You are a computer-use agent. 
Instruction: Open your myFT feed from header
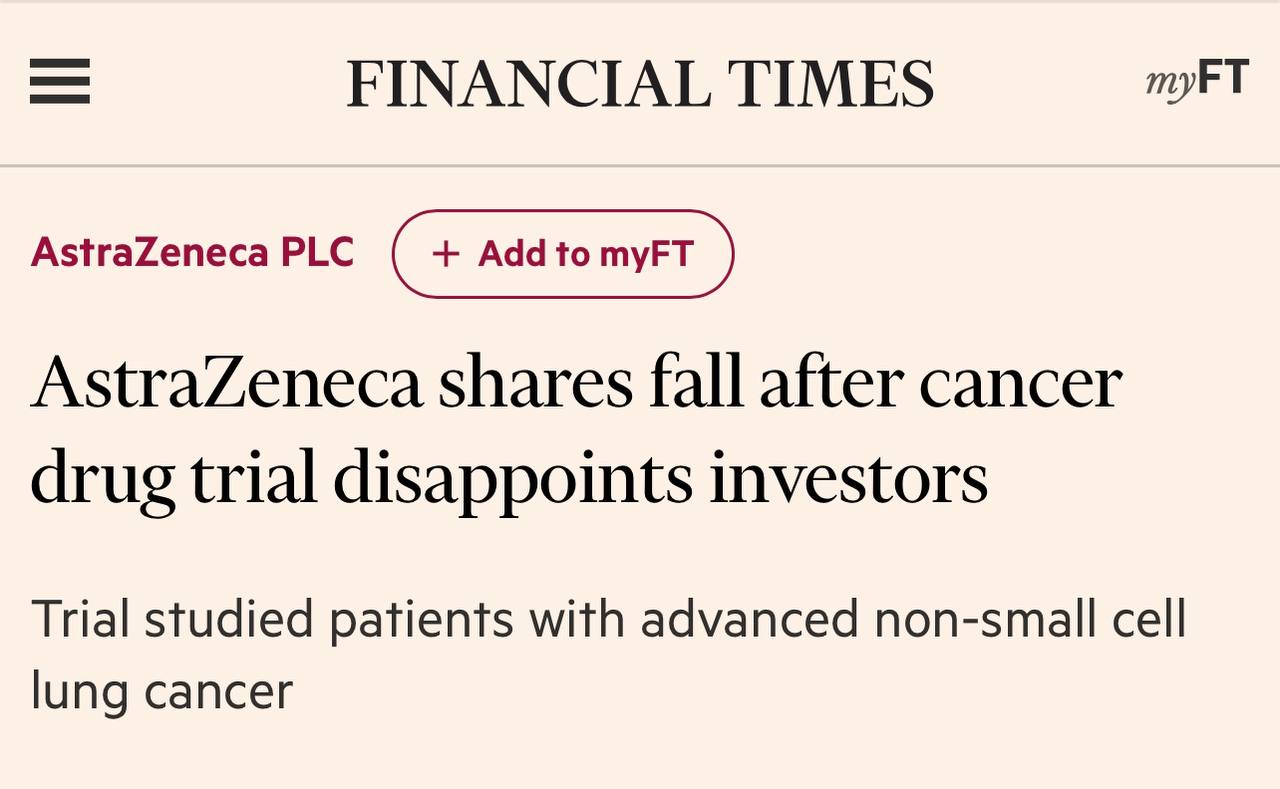(1197, 81)
